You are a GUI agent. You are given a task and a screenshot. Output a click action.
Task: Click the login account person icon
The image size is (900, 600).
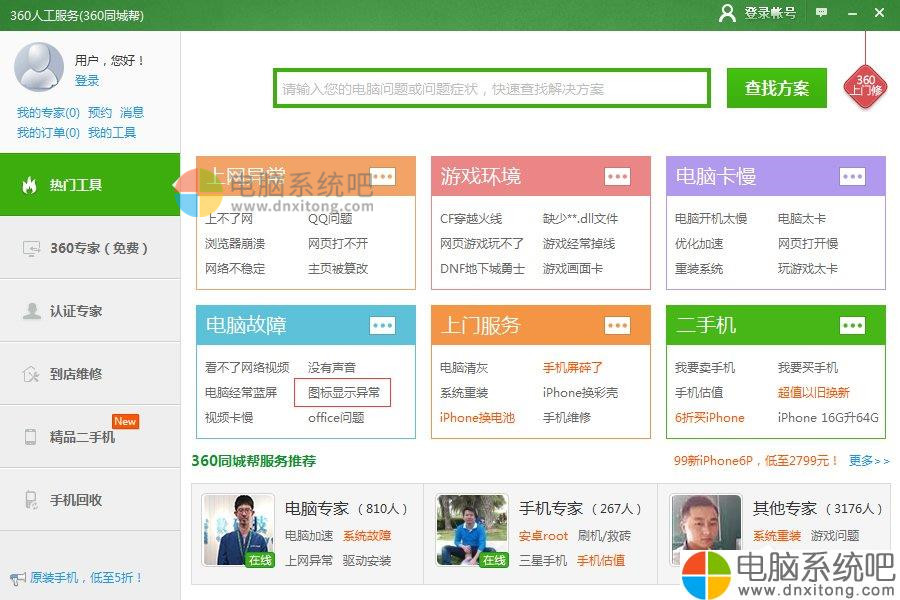(727, 13)
